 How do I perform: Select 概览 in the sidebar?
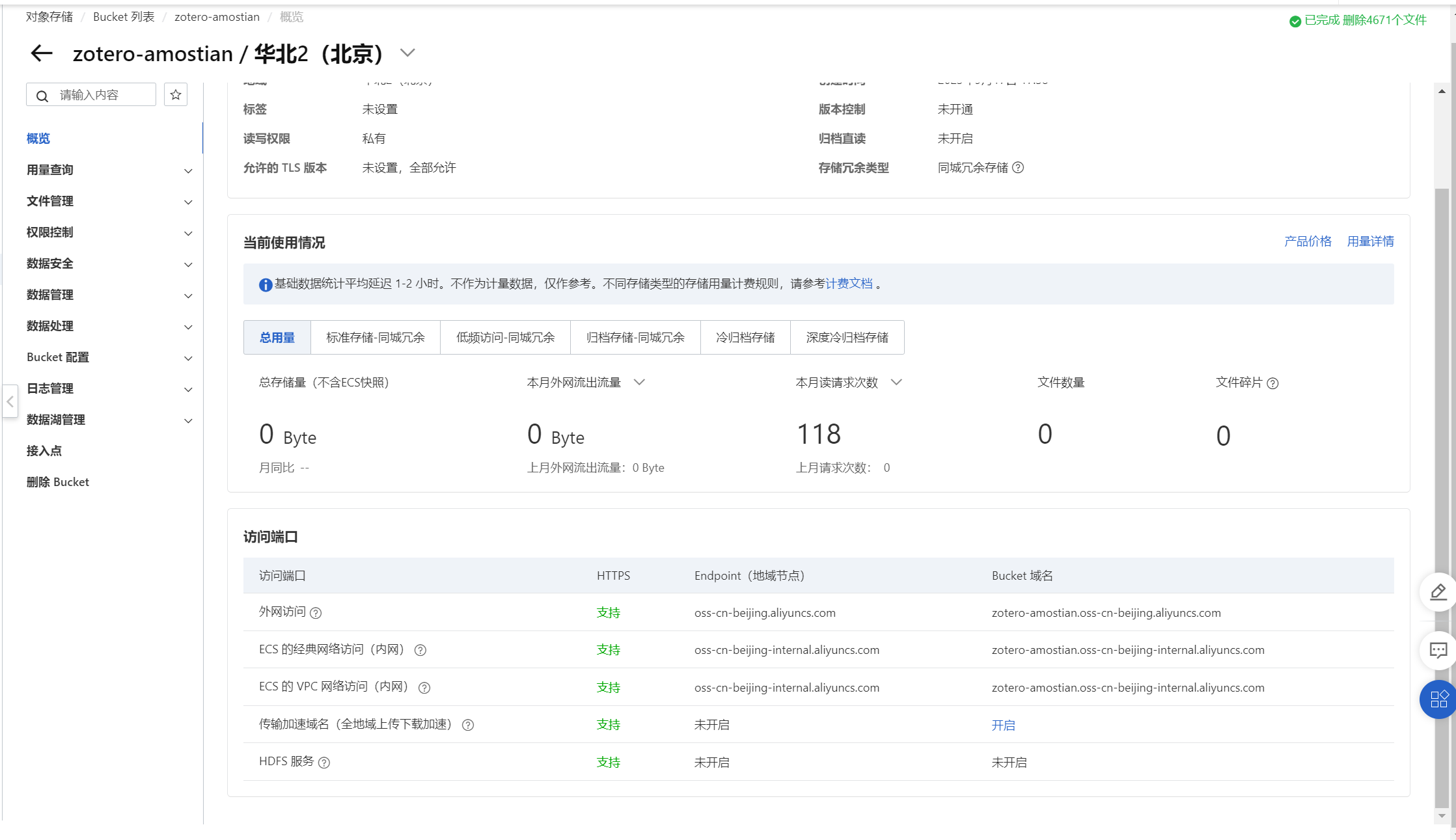coord(38,139)
